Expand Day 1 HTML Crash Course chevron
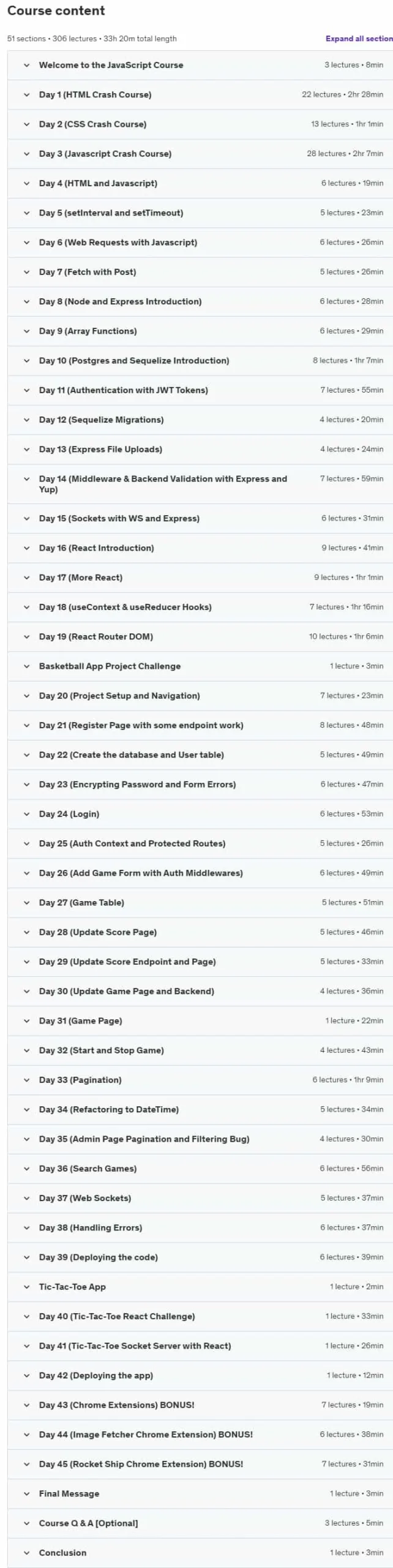 click(26, 94)
